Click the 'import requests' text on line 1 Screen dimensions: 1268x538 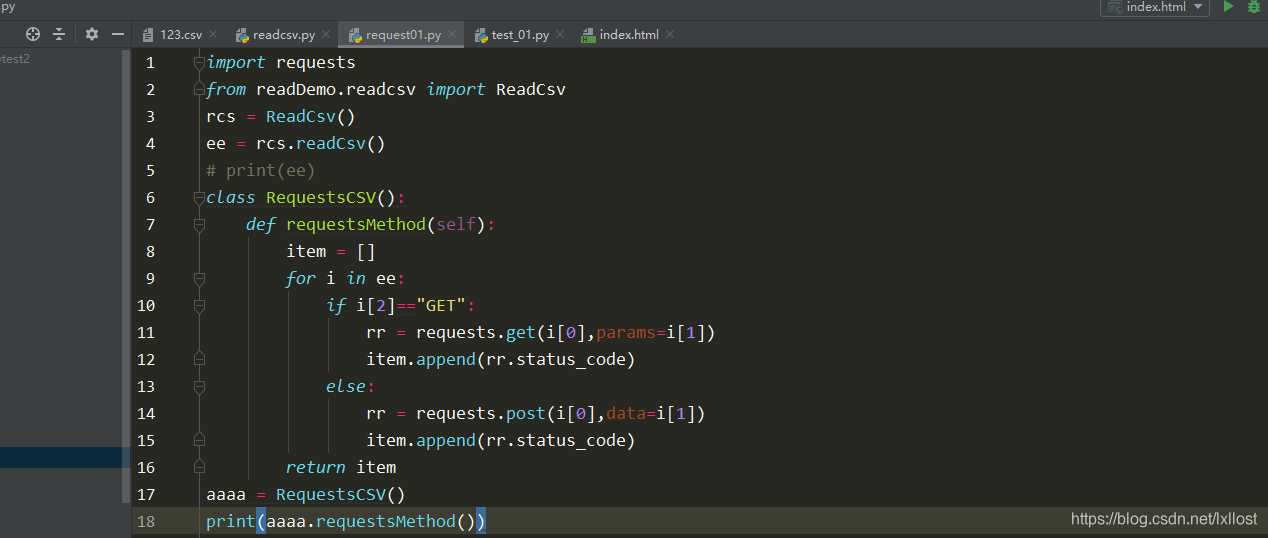(281, 63)
